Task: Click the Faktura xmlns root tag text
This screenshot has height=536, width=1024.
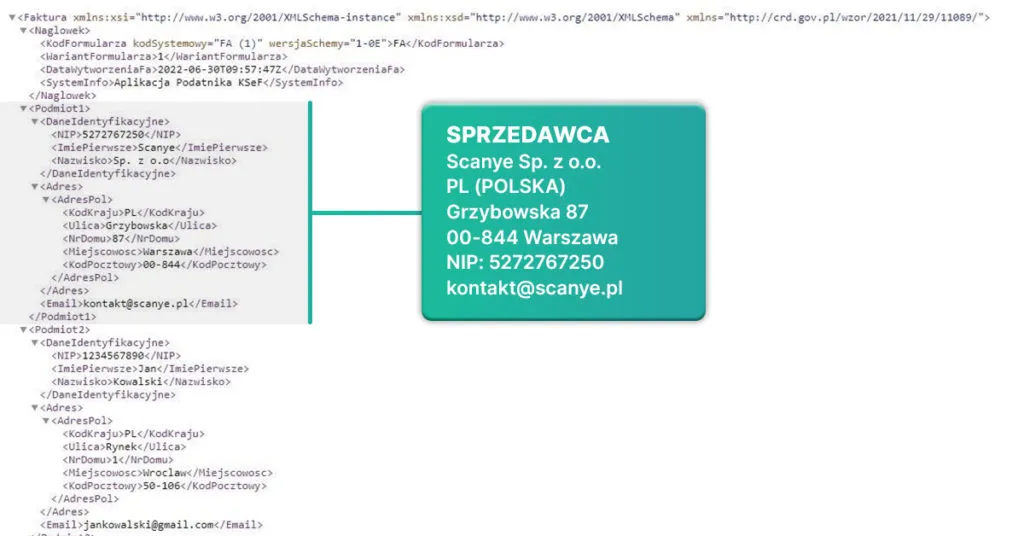Action: [x=504, y=18]
